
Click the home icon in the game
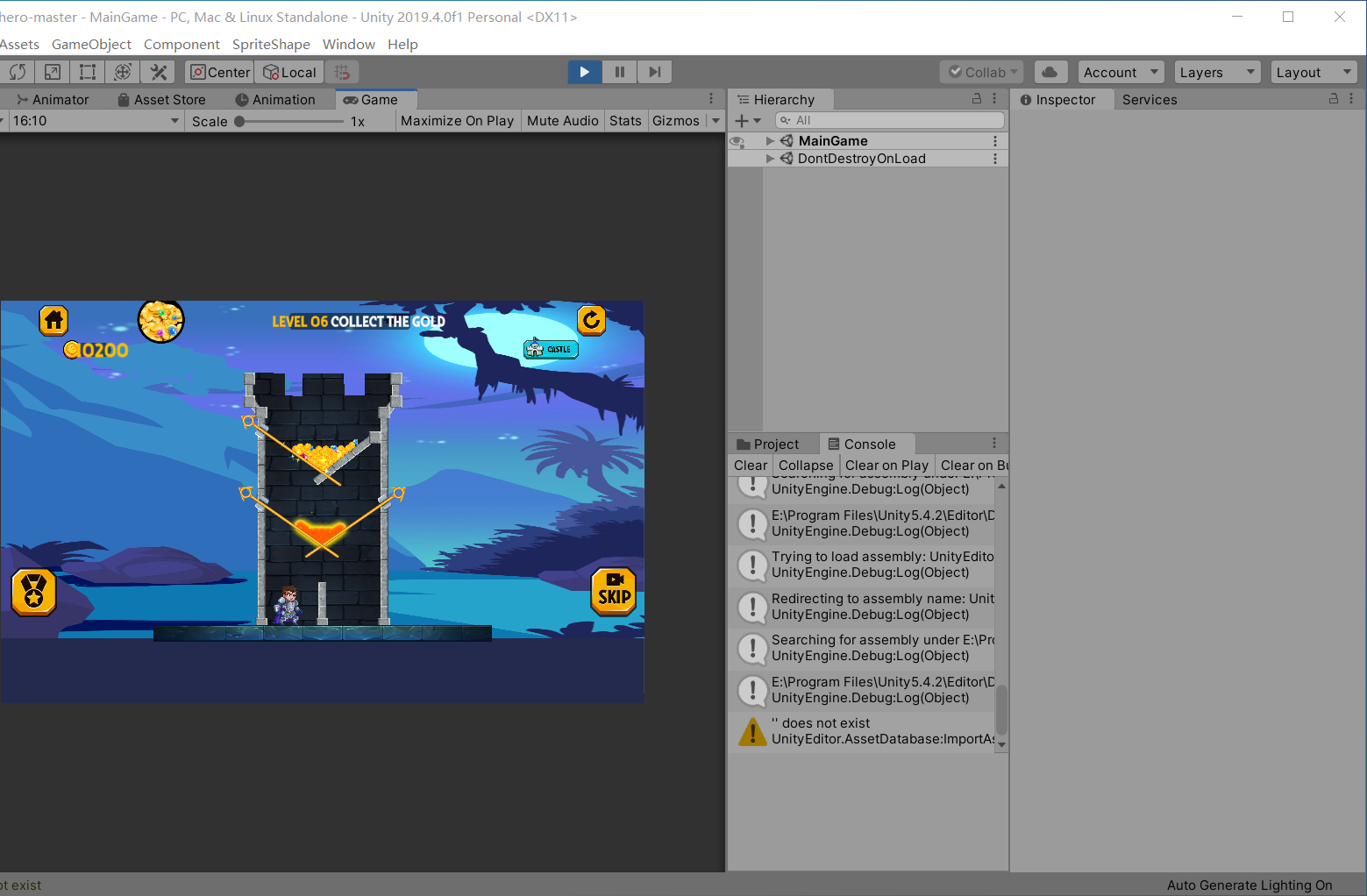click(x=53, y=321)
